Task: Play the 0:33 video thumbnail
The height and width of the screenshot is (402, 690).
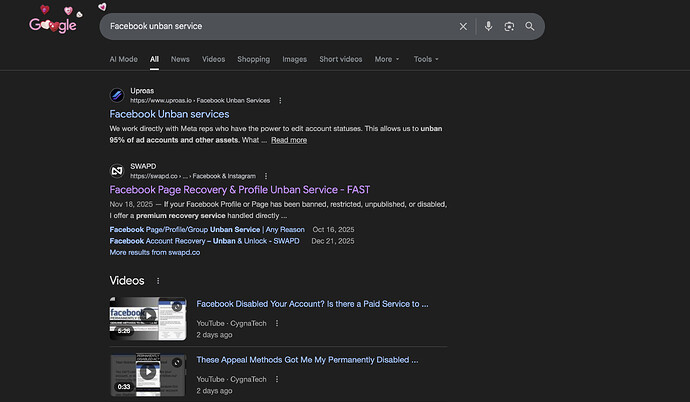Action: click(x=148, y=375)
